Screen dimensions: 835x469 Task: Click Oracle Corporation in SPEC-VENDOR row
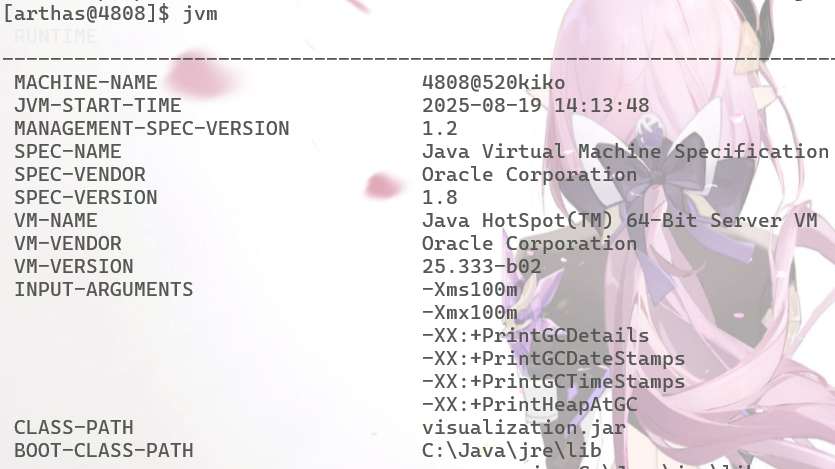click(x=529, y=175)
